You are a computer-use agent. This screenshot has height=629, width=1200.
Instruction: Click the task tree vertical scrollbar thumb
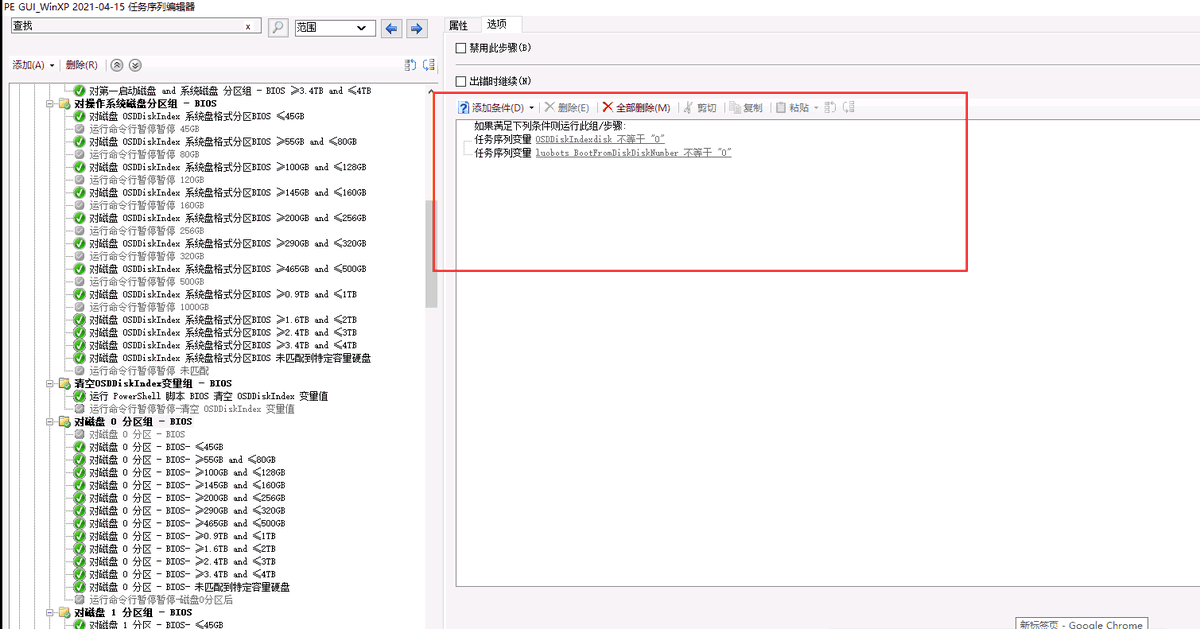[432, 254]
